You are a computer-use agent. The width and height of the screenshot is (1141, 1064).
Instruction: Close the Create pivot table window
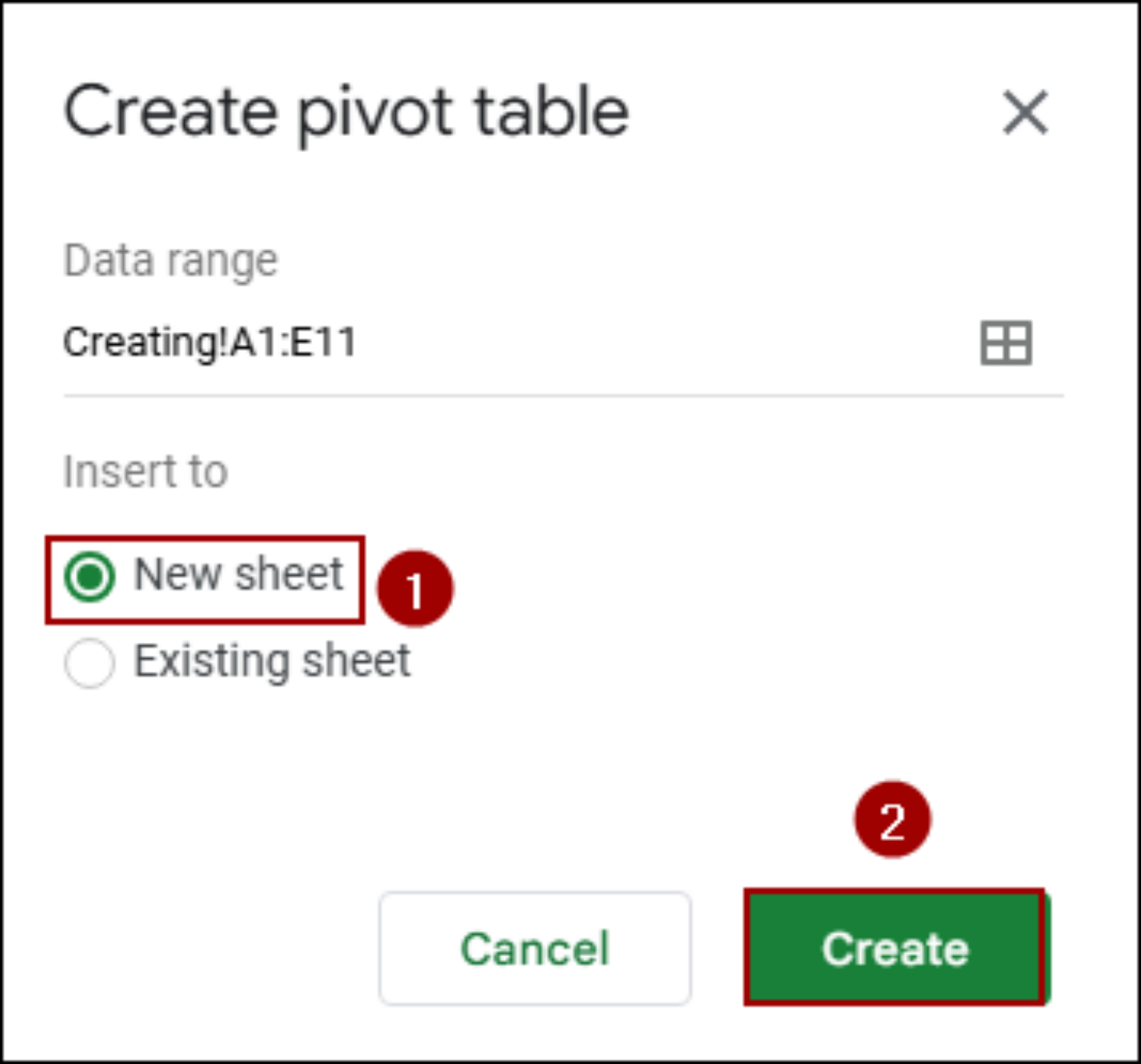pos(1025,113)
